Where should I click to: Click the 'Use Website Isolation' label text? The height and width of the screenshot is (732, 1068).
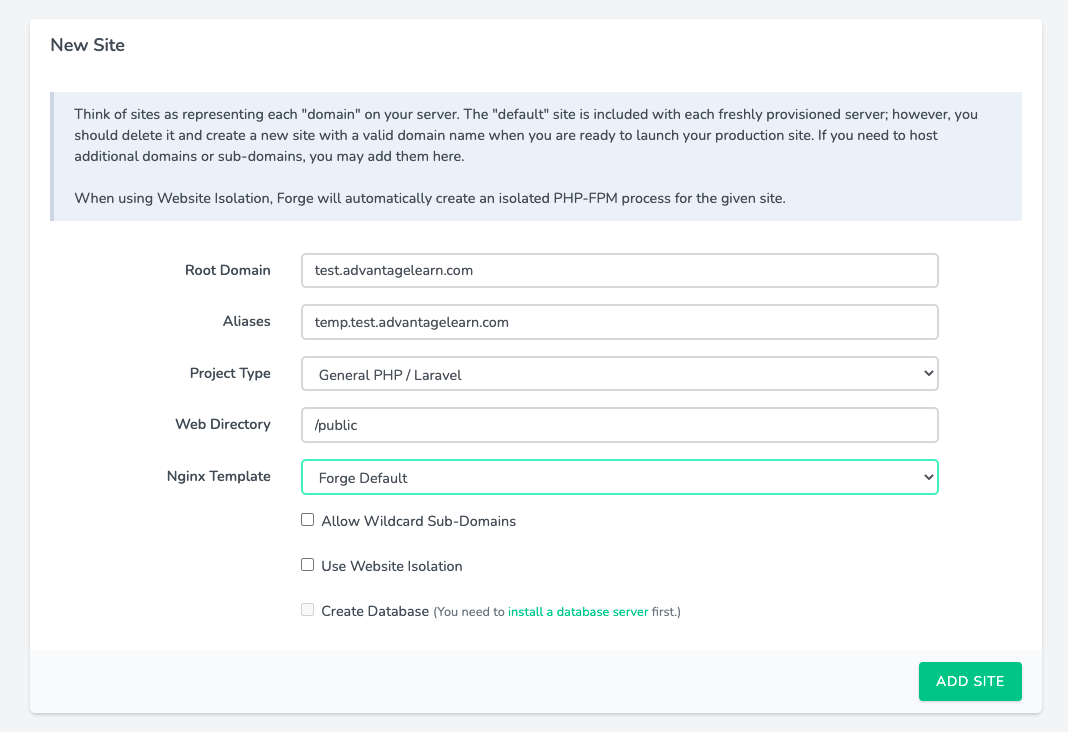pyautogui.click(x=392, y=566)
